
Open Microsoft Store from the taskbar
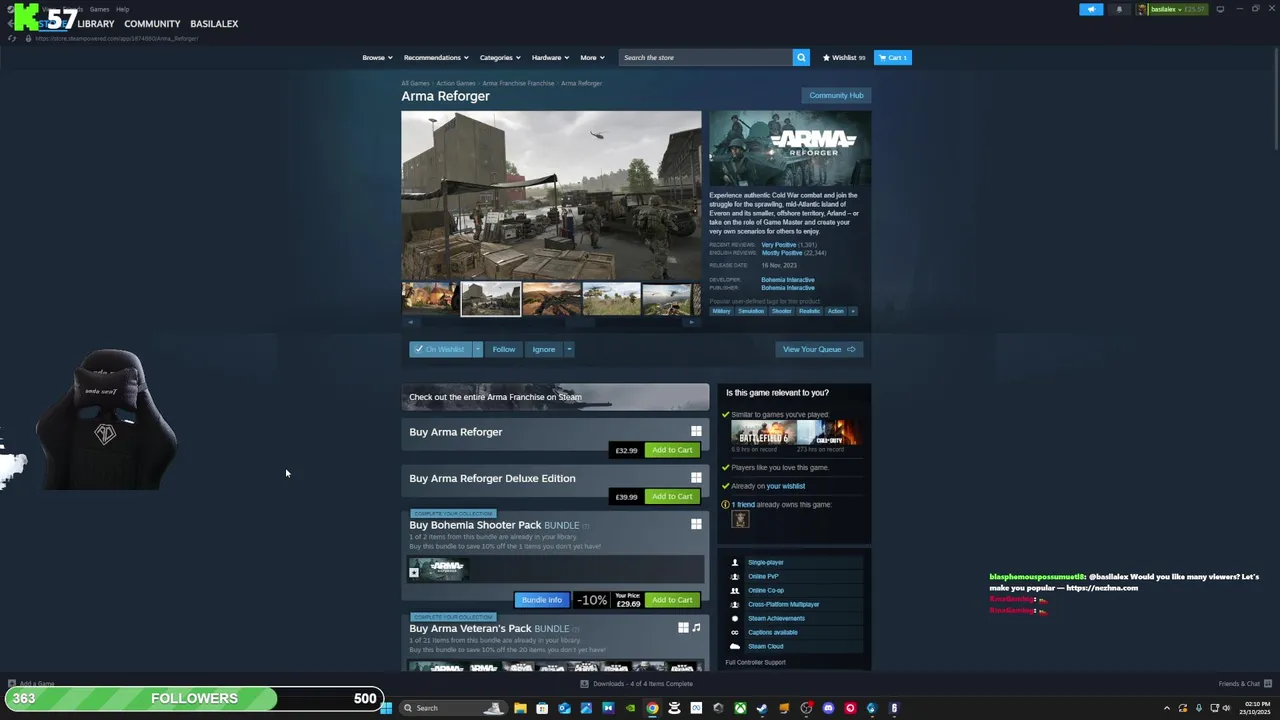click(x=542, y=708)
